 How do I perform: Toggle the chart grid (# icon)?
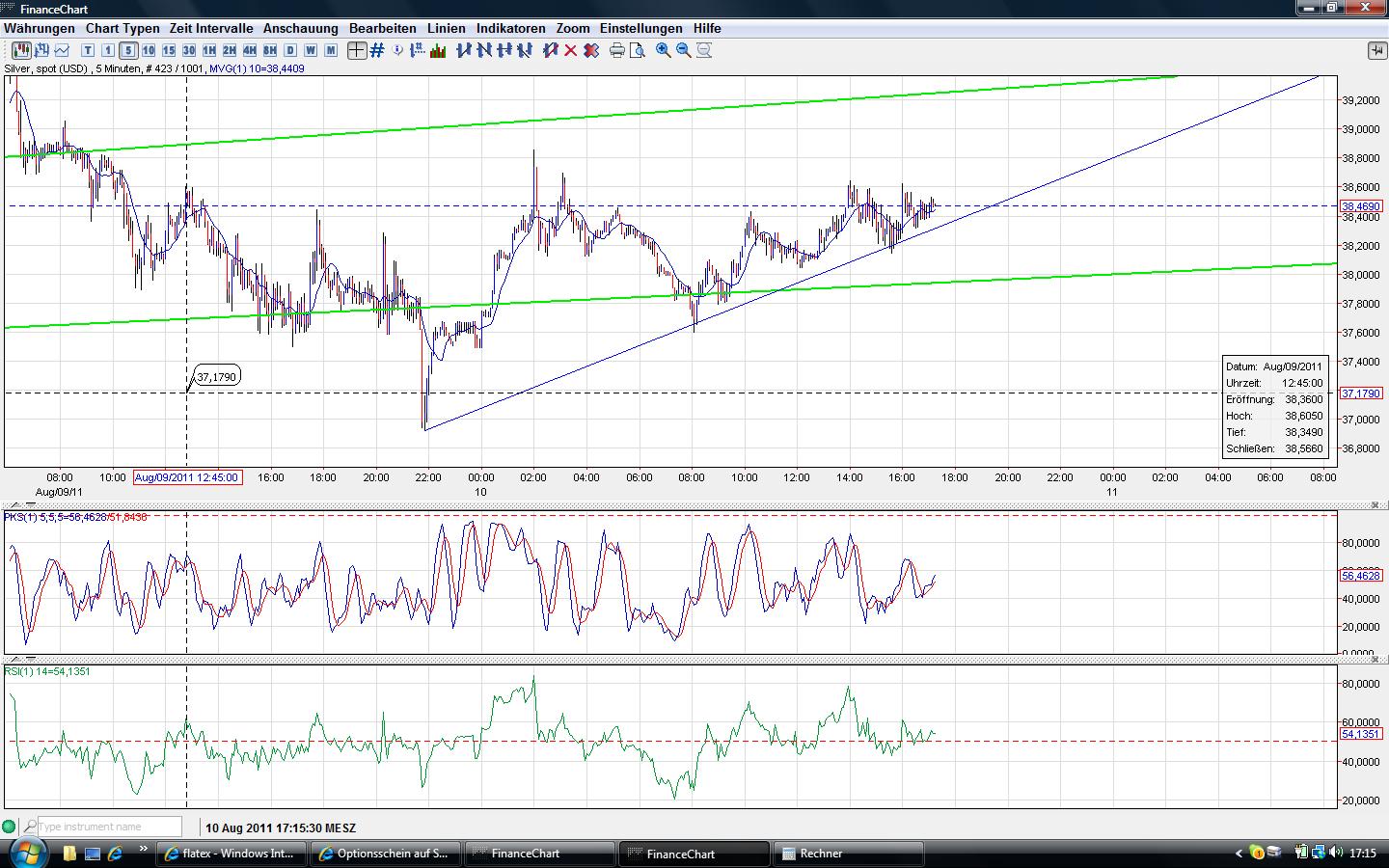click(377, 50)
